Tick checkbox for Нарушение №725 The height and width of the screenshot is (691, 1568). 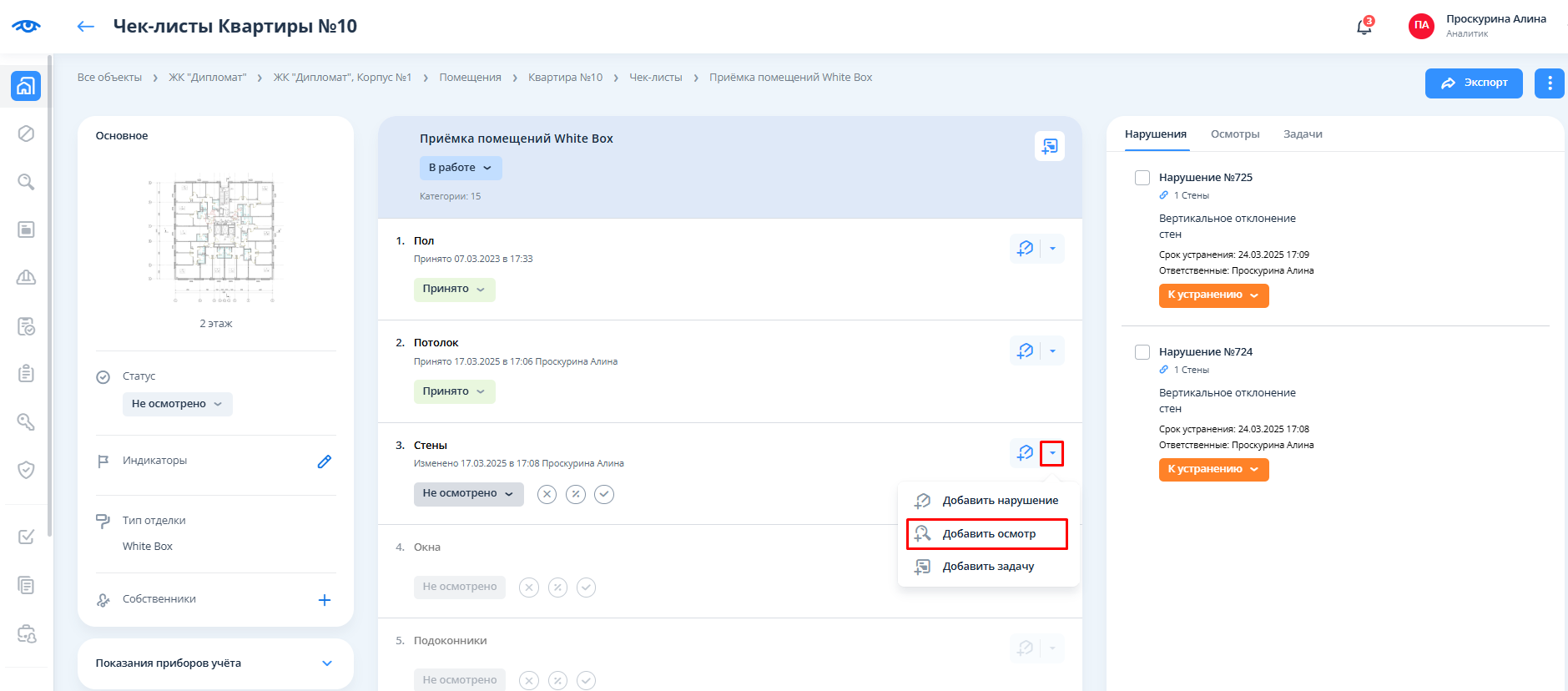pyautogui.click(x=1142, y=178)
